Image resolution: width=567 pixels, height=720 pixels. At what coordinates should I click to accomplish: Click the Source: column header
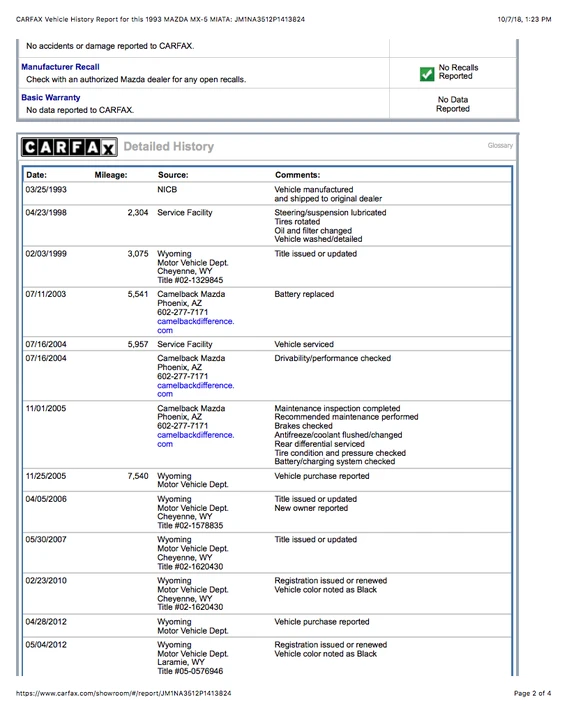click(x=173, y=175)
